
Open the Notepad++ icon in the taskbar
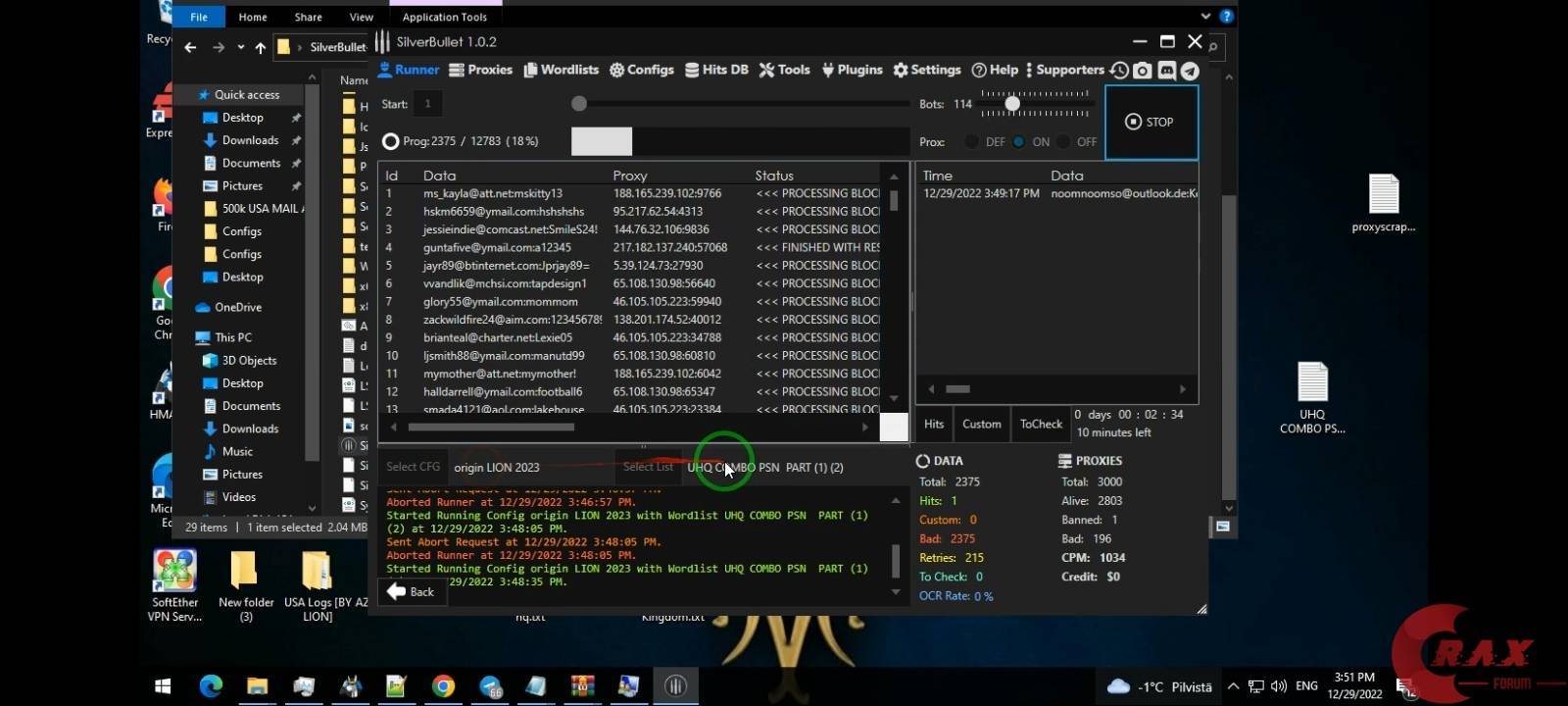396,685
